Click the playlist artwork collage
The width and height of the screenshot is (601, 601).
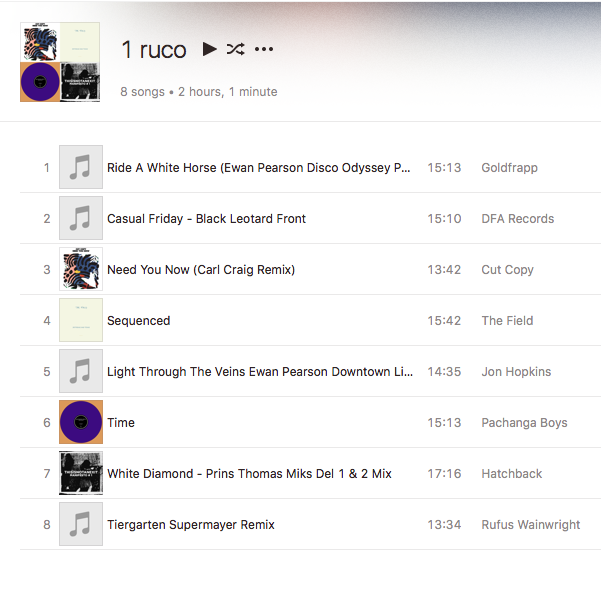[x=60, y=62]
